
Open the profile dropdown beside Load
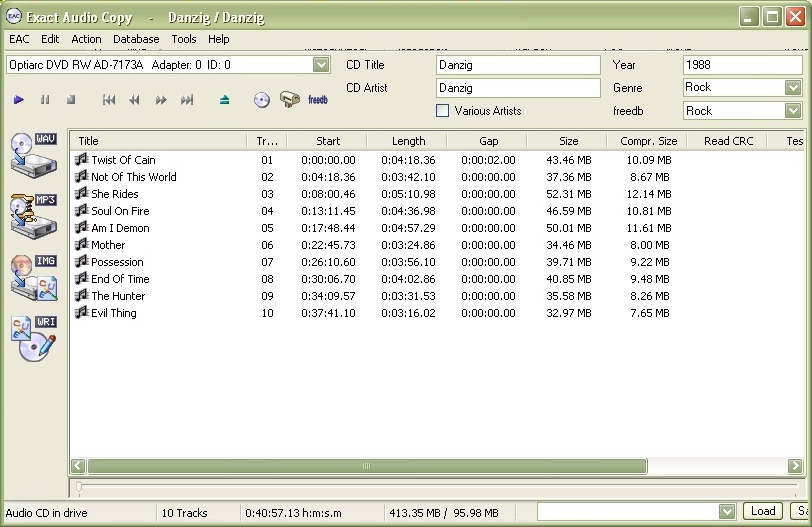[727, 512]
